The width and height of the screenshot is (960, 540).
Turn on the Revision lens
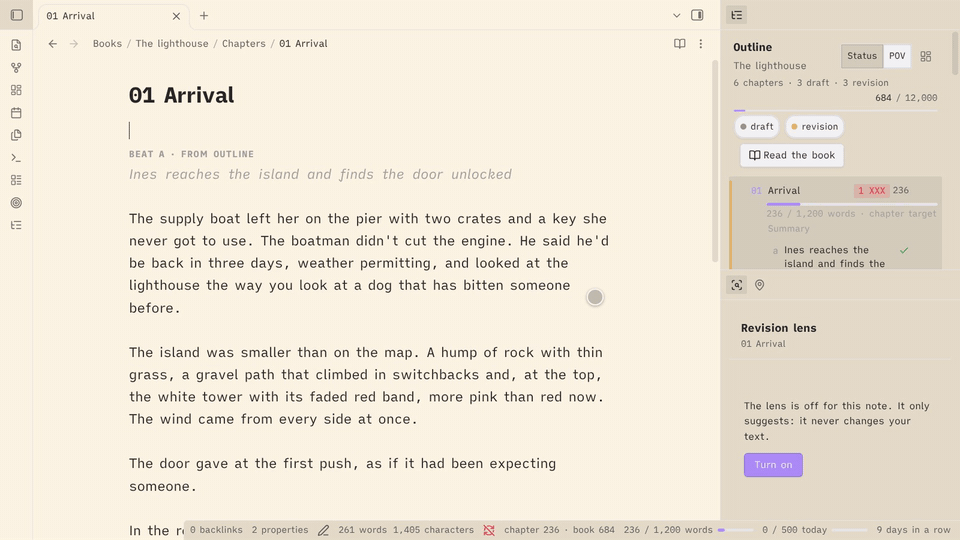pyautogui.click(x=773, y=465)
